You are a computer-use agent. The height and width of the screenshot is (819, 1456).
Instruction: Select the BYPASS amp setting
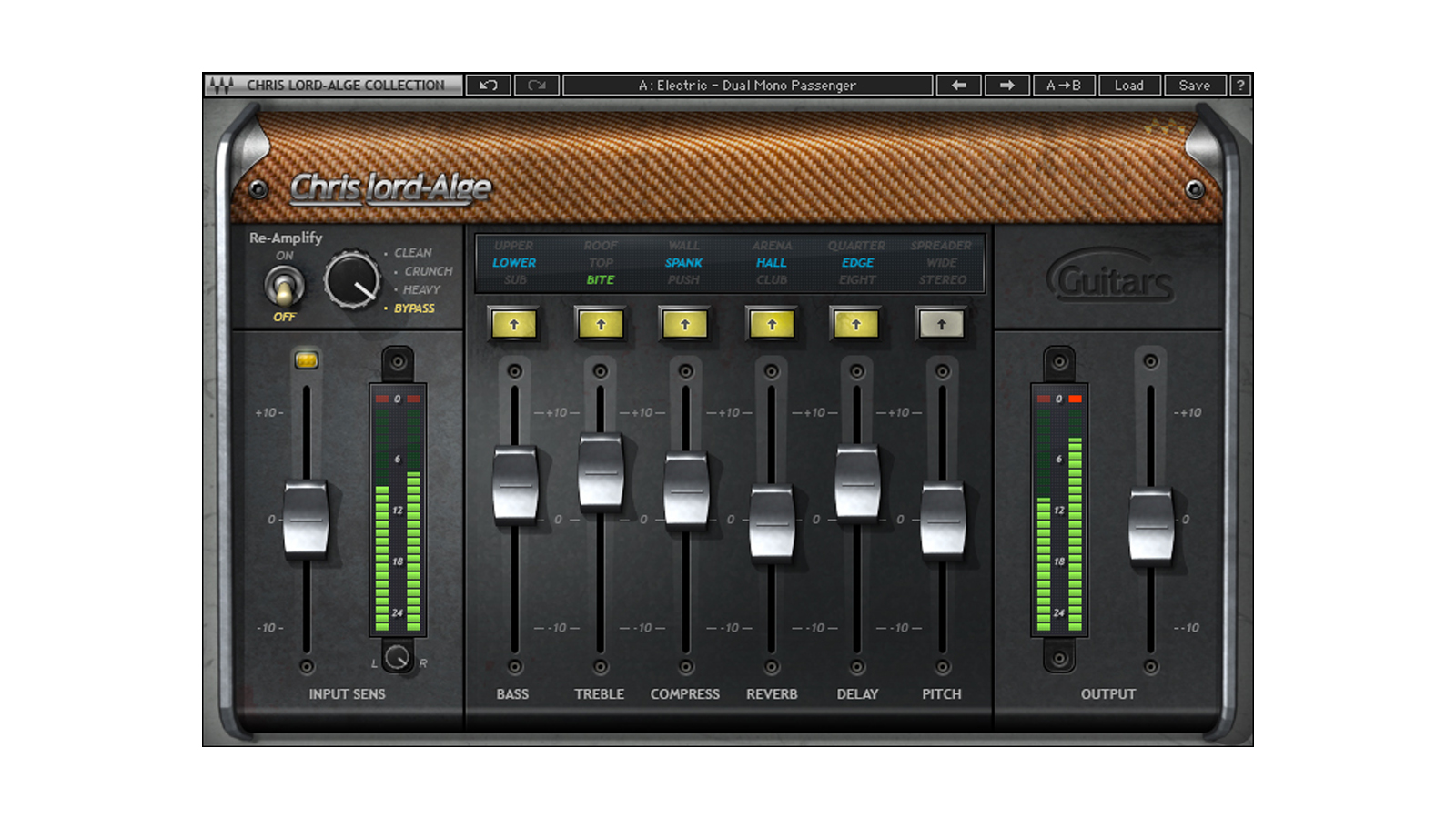(x=414, y=308)
